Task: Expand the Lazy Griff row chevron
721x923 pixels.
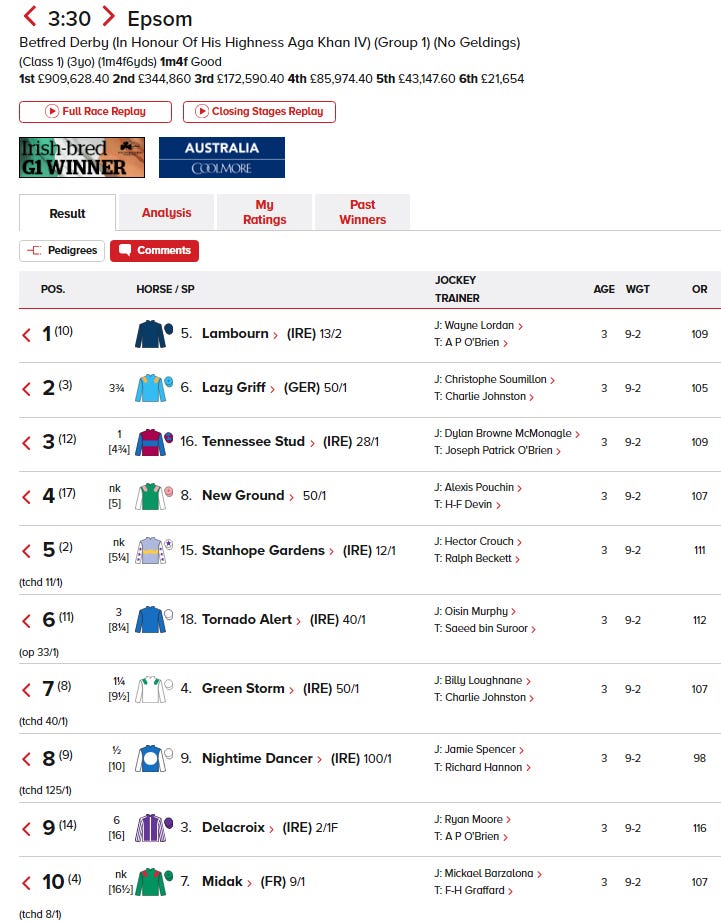Action: (26, 389)
